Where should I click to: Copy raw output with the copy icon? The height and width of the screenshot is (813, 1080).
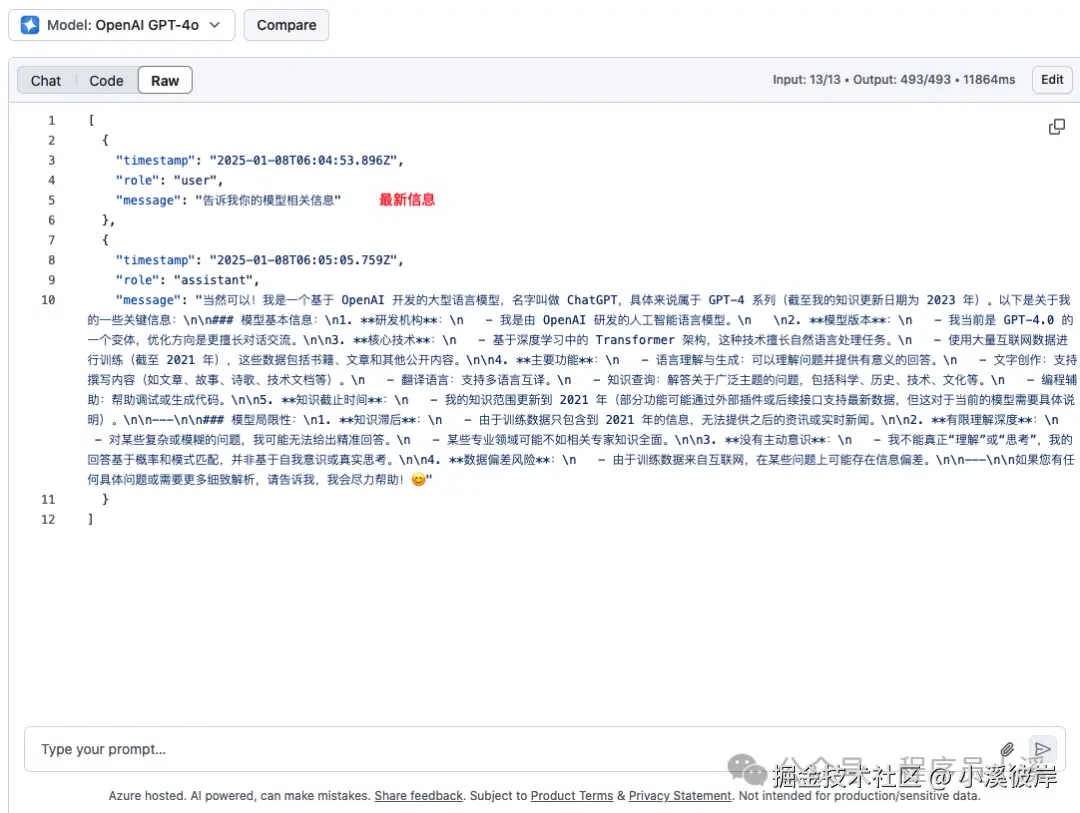point(1056,127)
